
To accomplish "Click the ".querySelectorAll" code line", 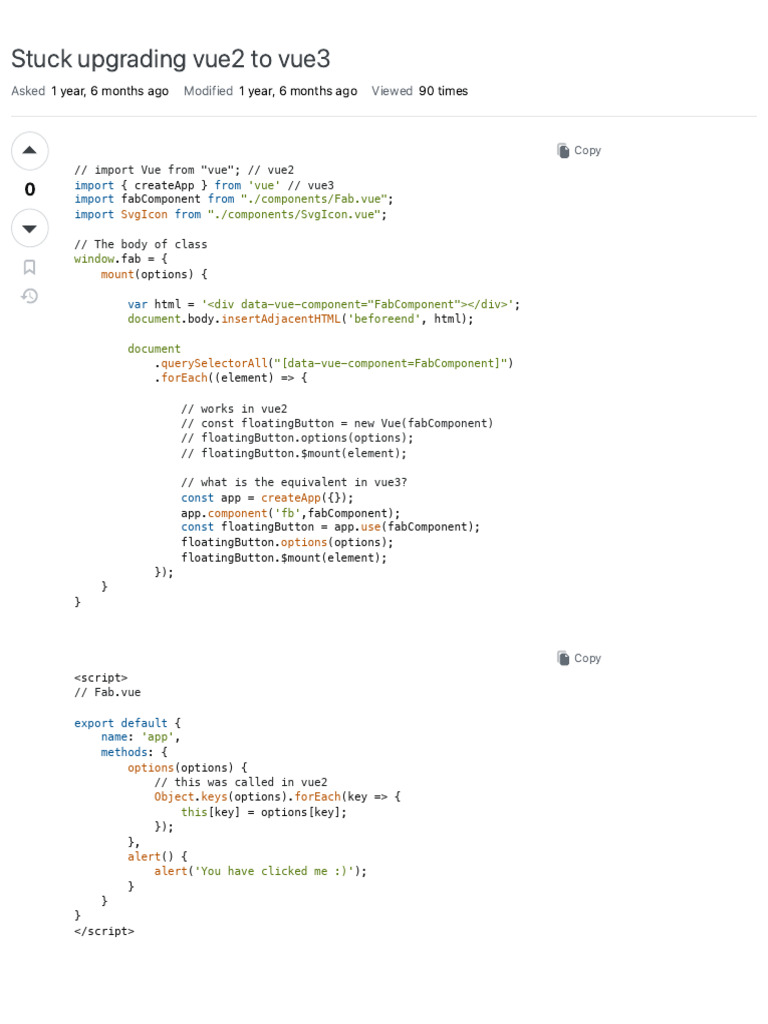I will tap(334, 363).
